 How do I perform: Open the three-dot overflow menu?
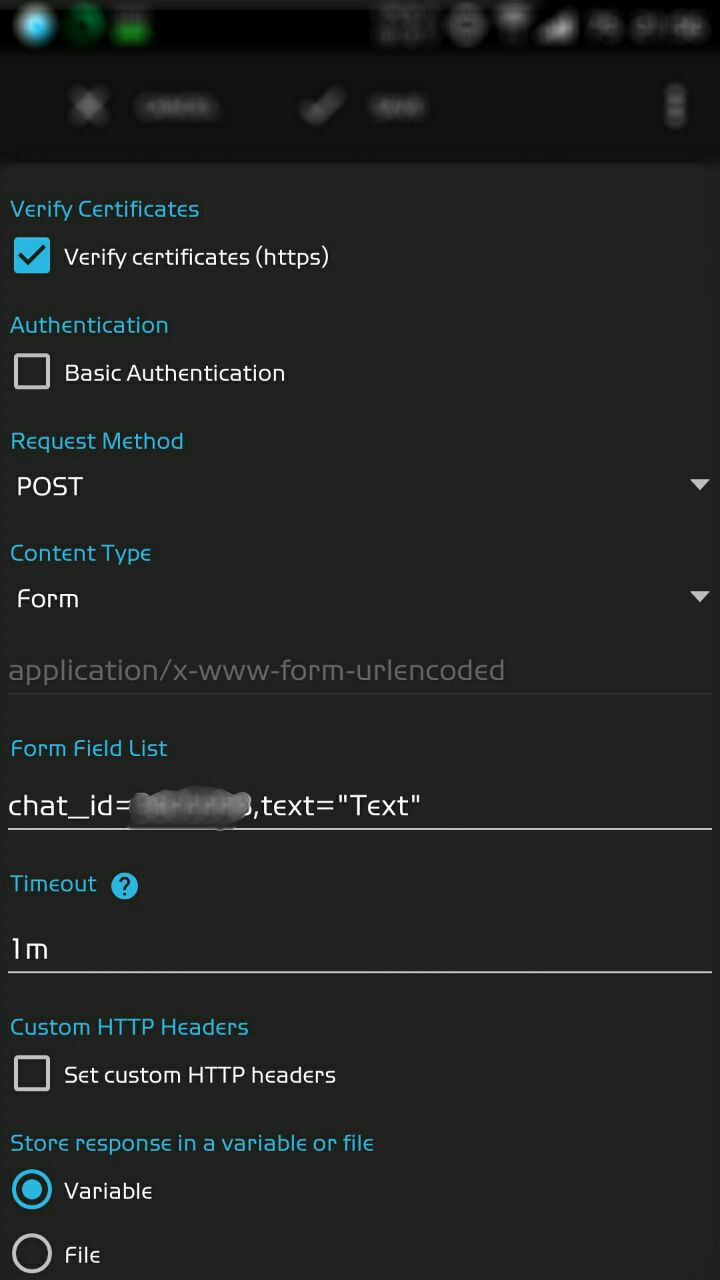tap(676, 106)
